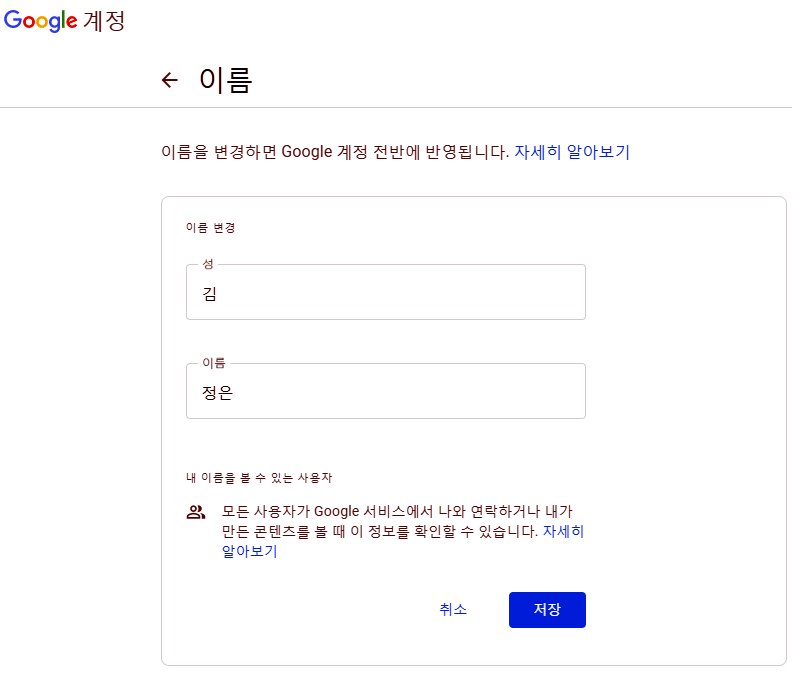Save the name with the 저장 button
Viewport: 792px width, 673px height.
point(548,610)
